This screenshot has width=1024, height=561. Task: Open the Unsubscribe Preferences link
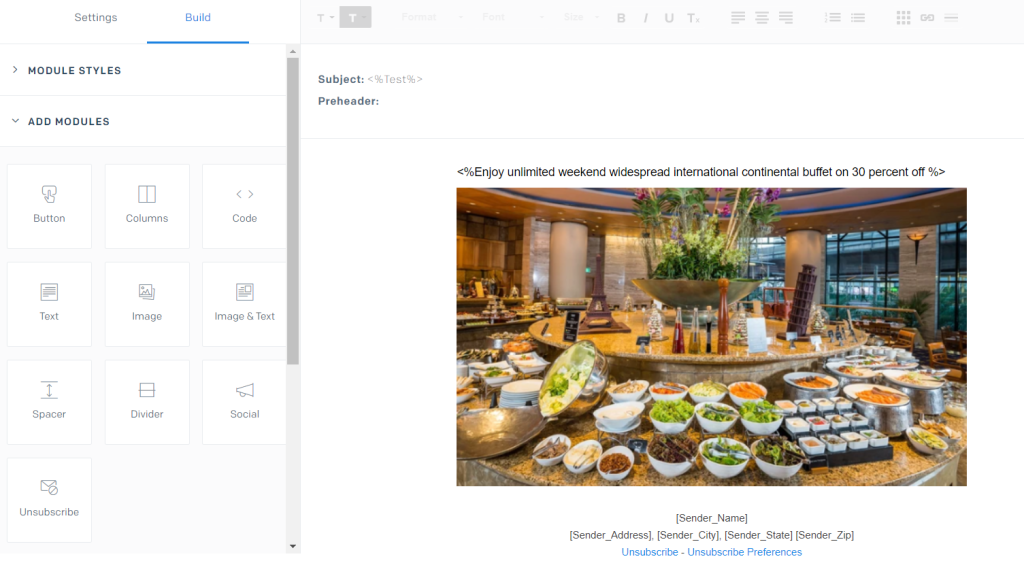[x=744, y=552]
